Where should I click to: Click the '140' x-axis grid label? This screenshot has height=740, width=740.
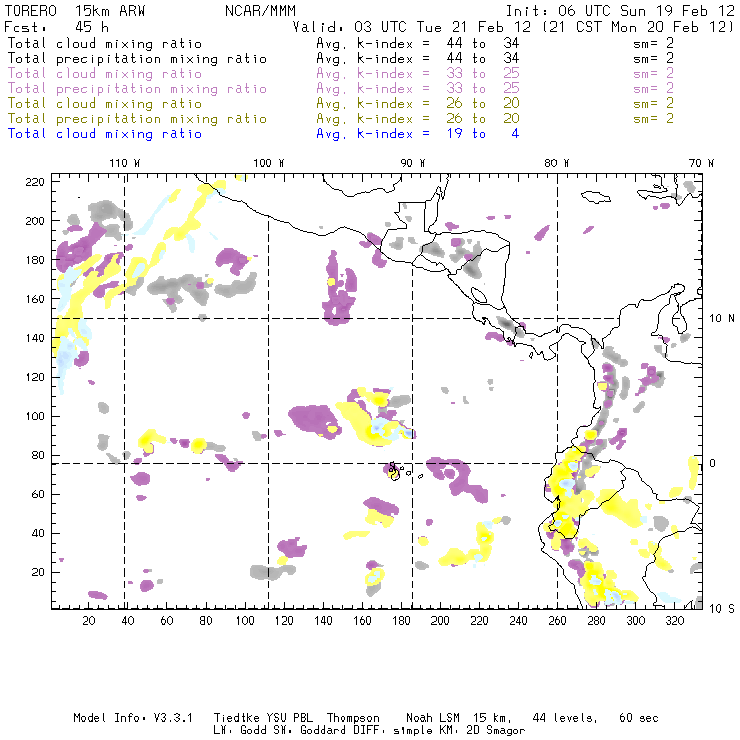click(x=323, y=621)
